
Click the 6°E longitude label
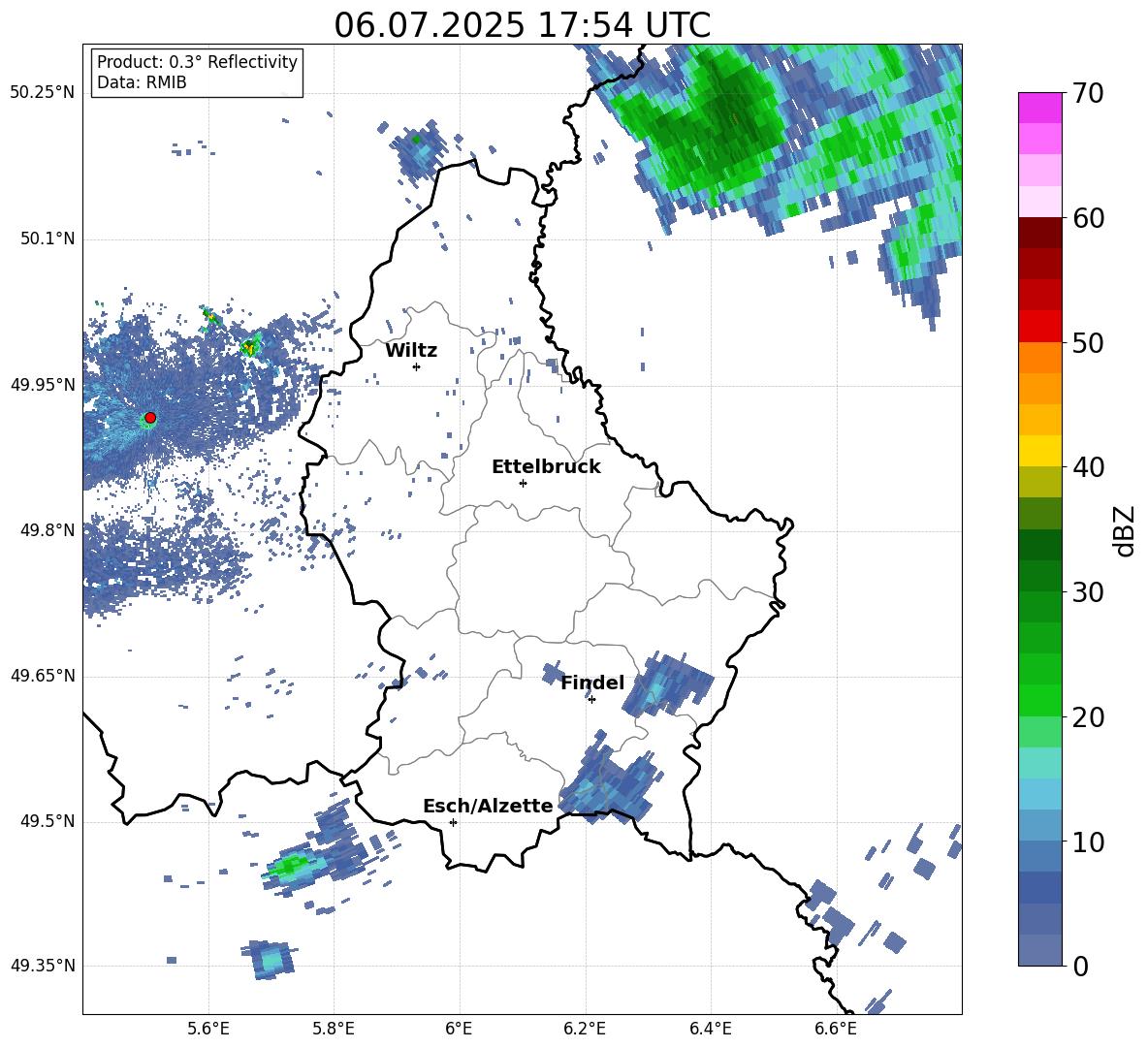pyautogui.click(x=459, y=1030)
